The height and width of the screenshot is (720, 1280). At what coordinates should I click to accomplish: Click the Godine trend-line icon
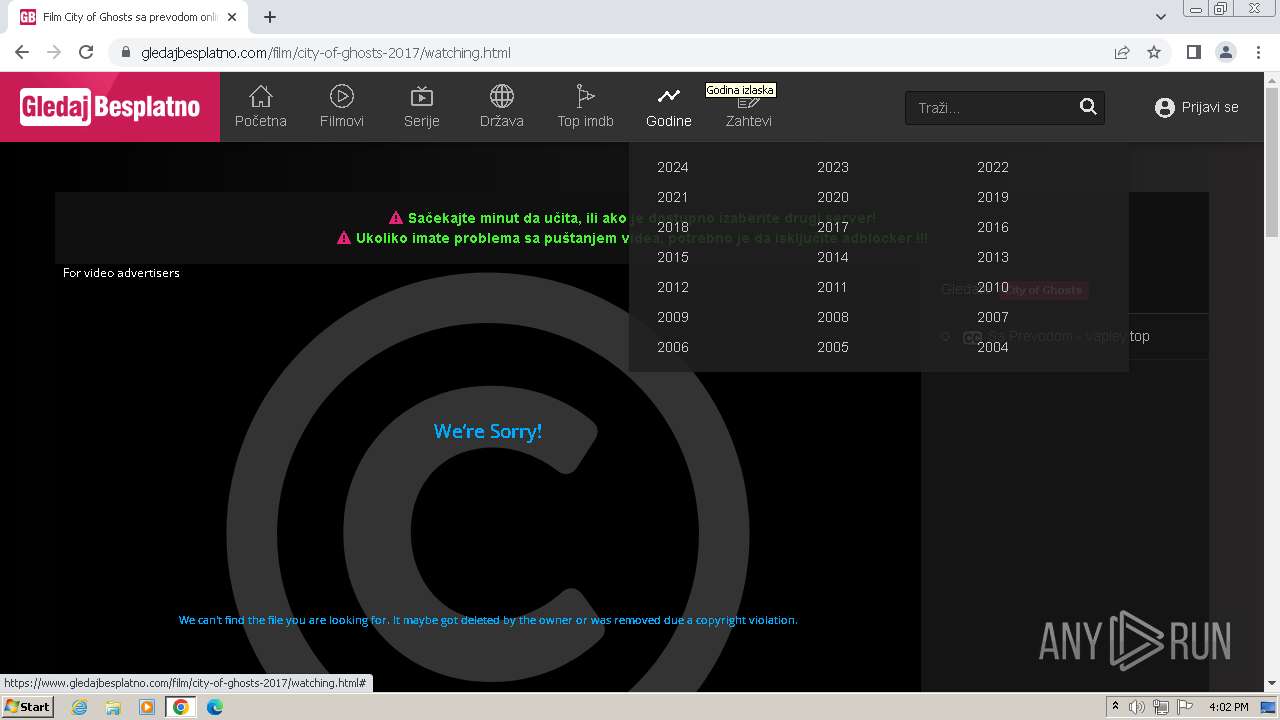click(668, 96)
